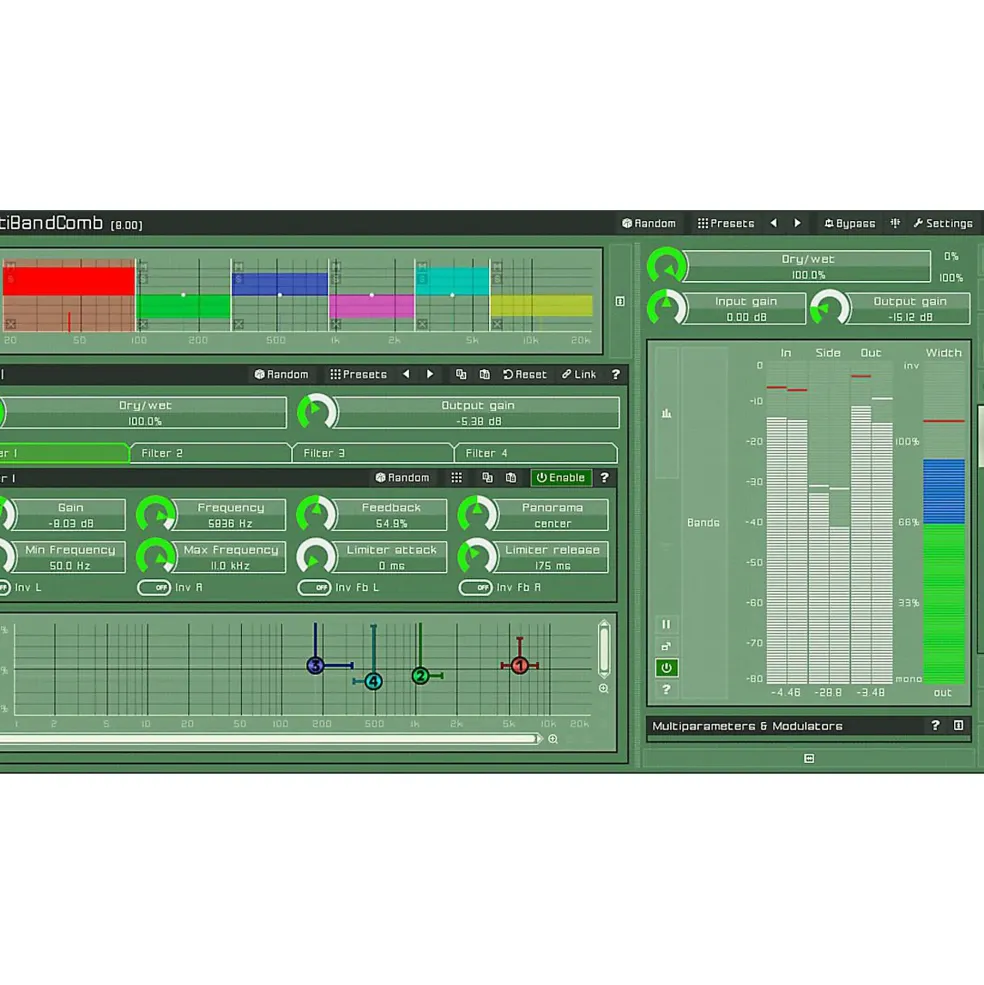Image resolution: width=984 pixels, height=985 pixels.
Task: Select the yellow crossover band
Action: coord(541,306)
